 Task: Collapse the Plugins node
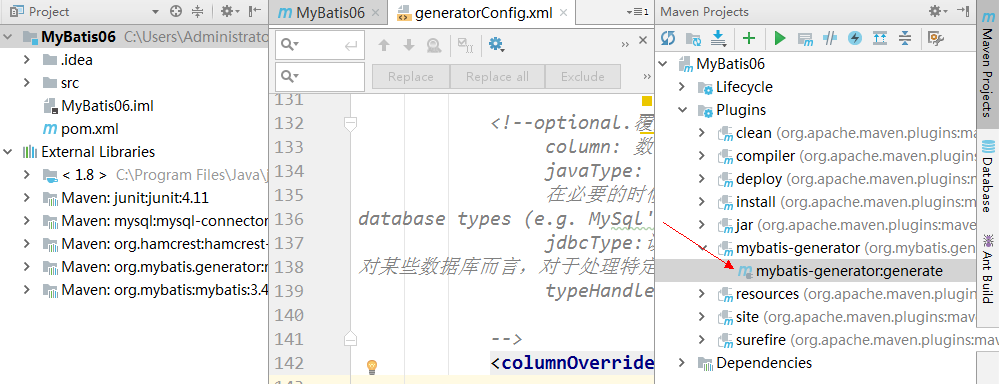point(682,110)
